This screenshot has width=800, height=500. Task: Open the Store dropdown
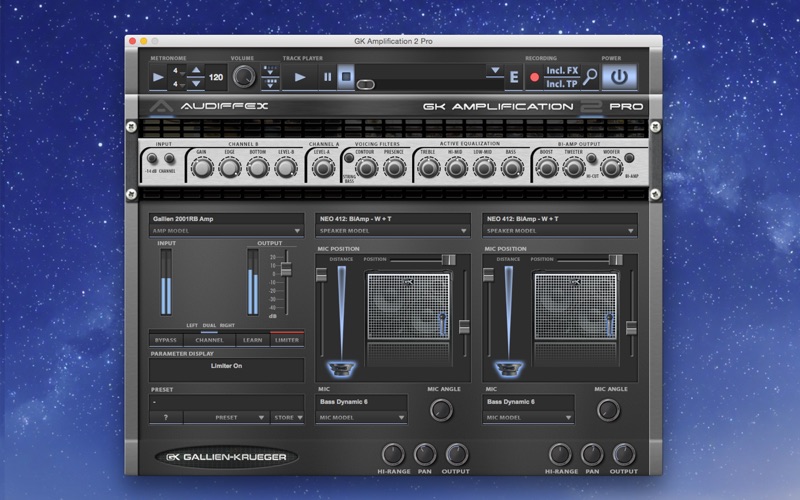click(x=287, y=417)
